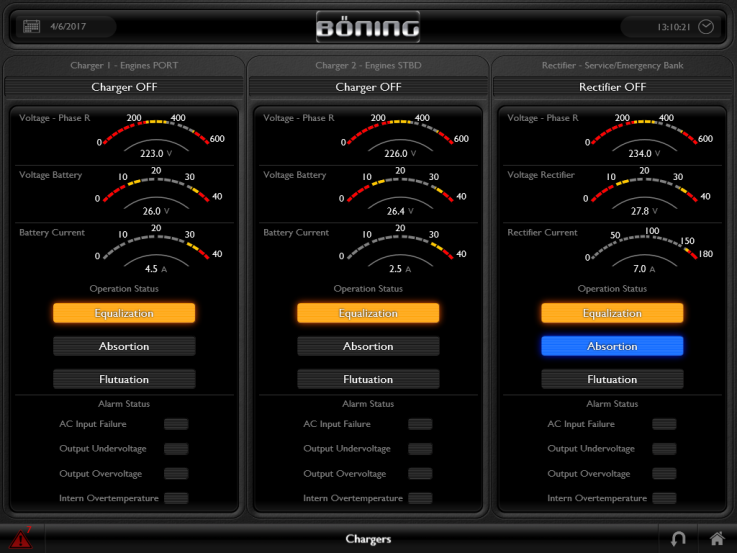Click Output Overvoltage indicator for Charger 2
Viewport: 737px width, 553px height.
(x=420, y=474)
